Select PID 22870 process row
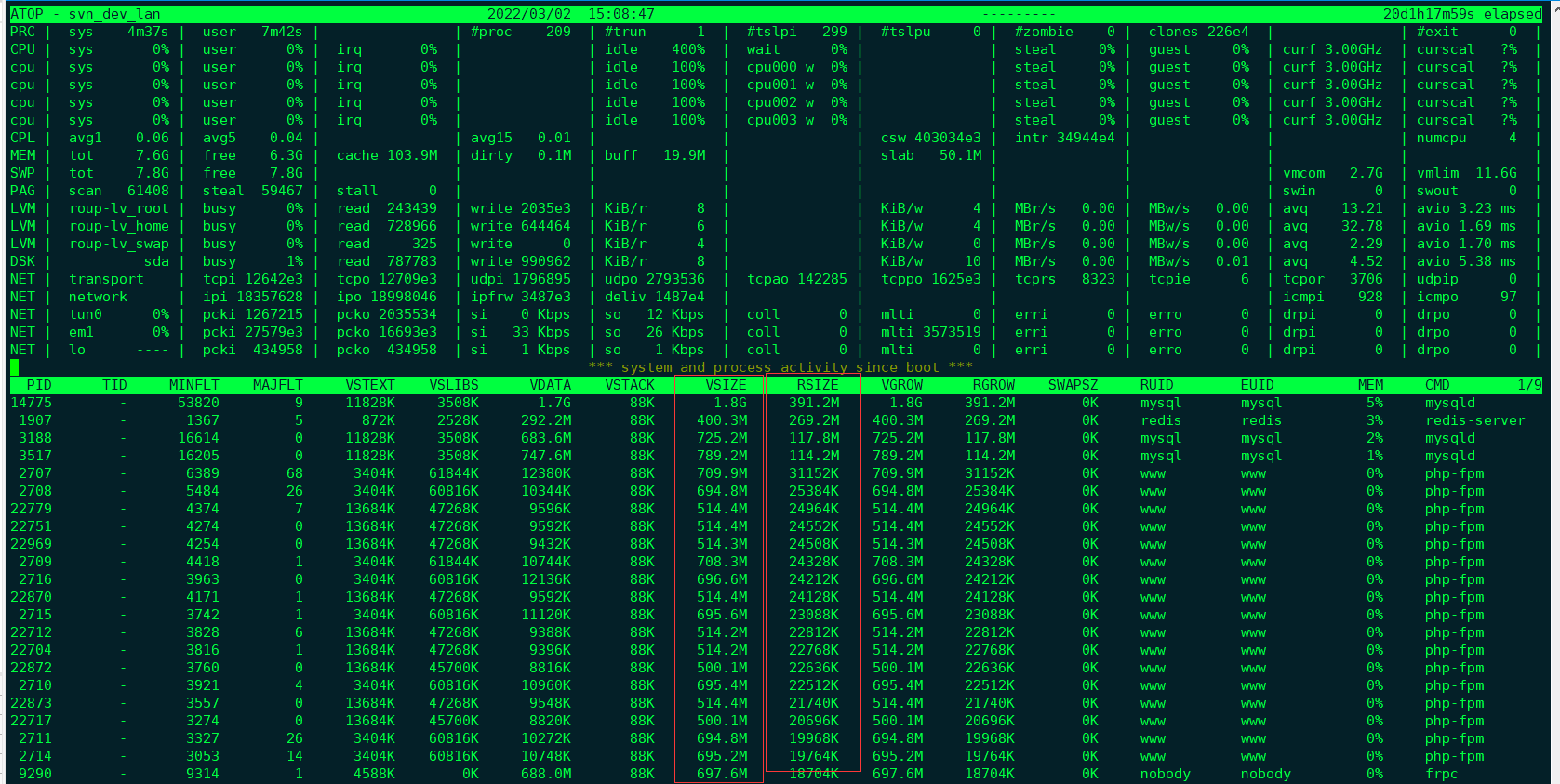The height and width of the screenshot is (784, 1560). pyautogui.click(x=776, y=597)
